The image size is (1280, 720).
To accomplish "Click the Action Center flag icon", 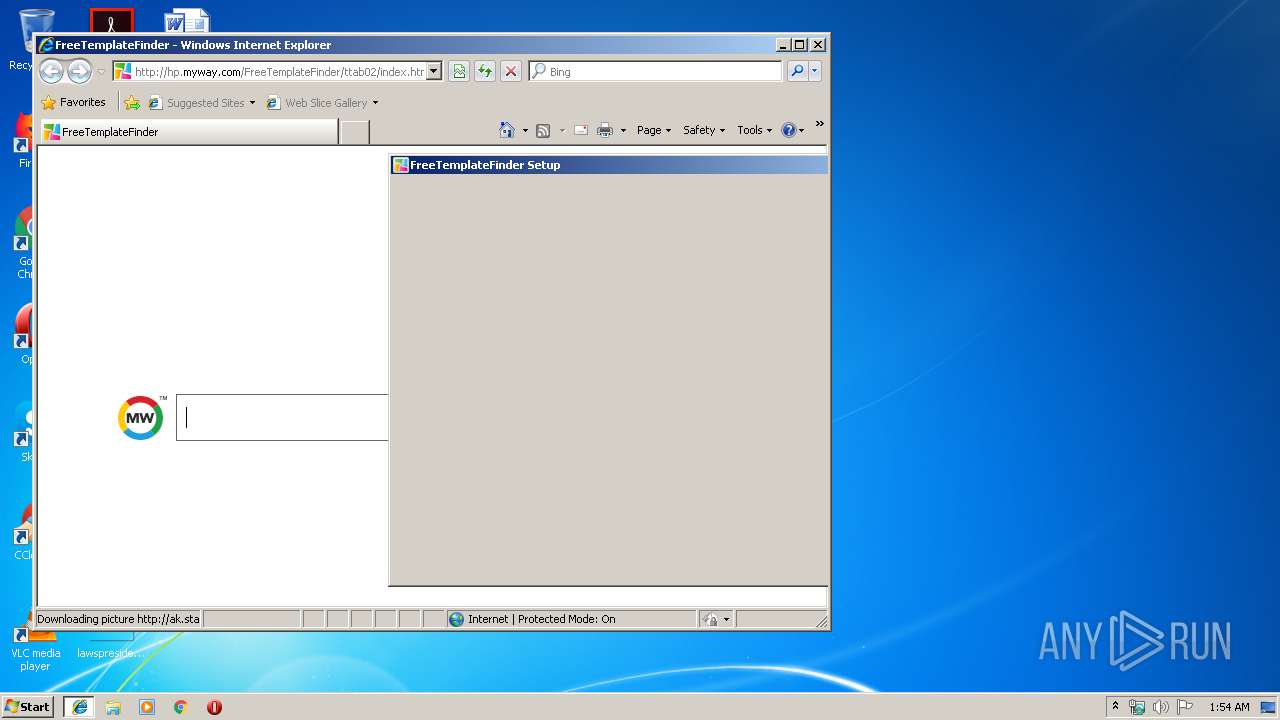I will click(1185, 707).
